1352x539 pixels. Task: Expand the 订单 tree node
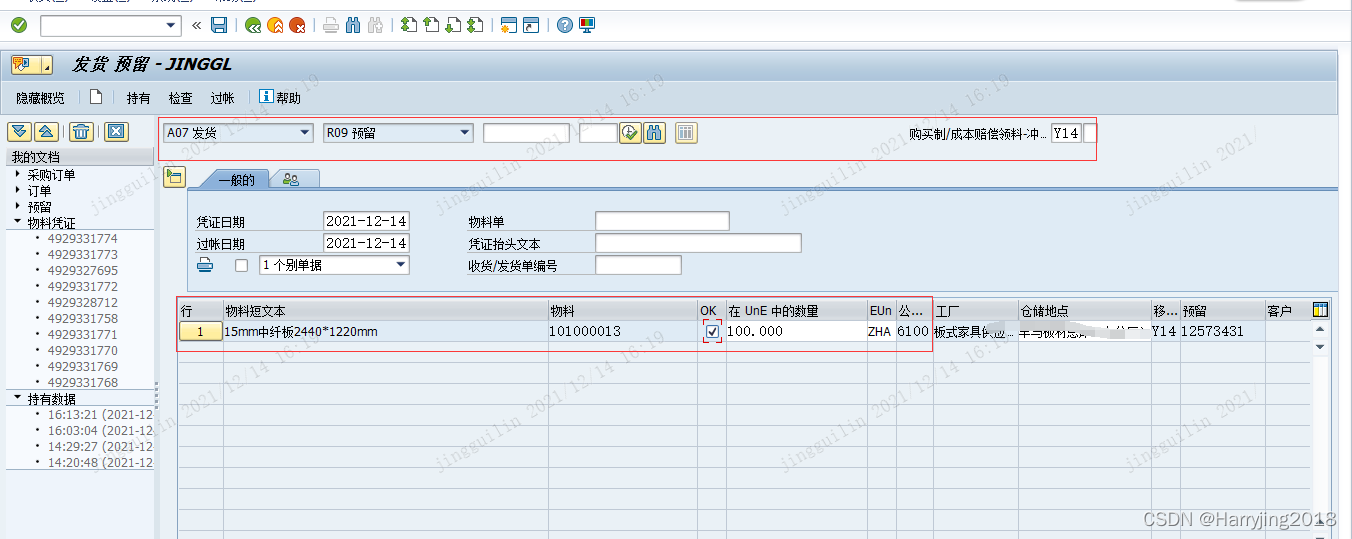(x=18, y=190)
